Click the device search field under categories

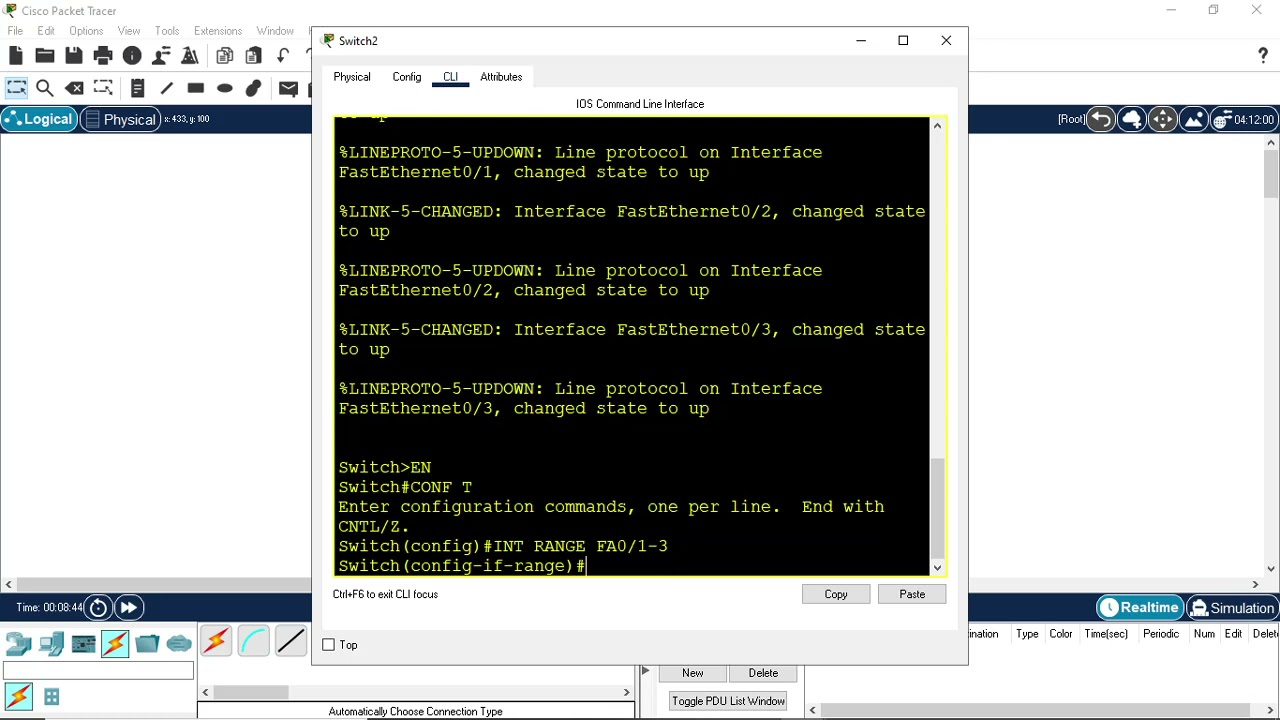(98, 671)
